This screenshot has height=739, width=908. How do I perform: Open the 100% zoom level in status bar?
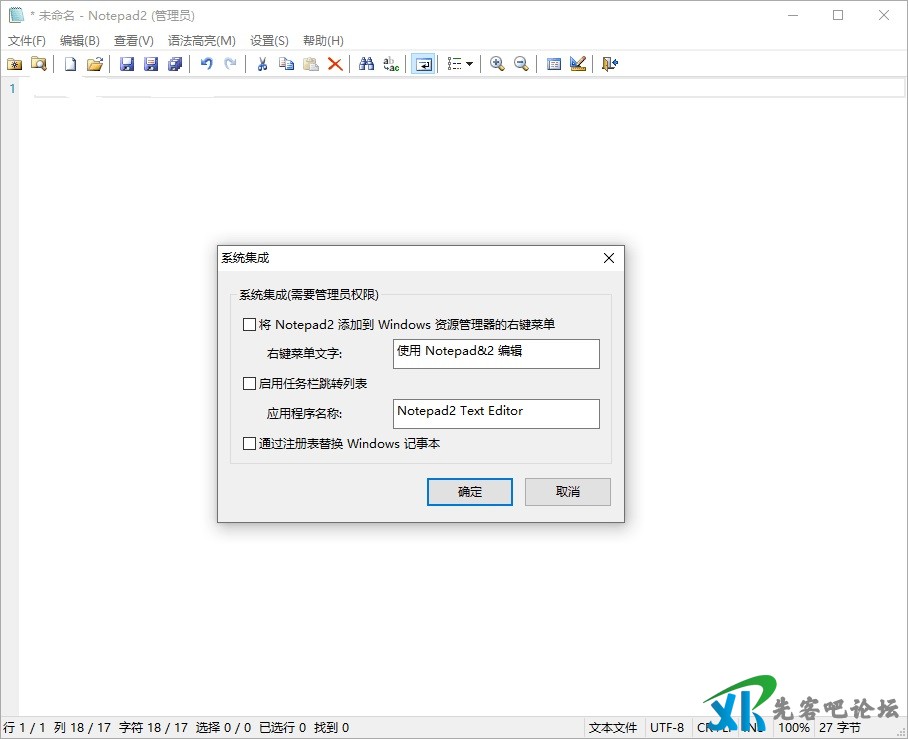point(794,728)
